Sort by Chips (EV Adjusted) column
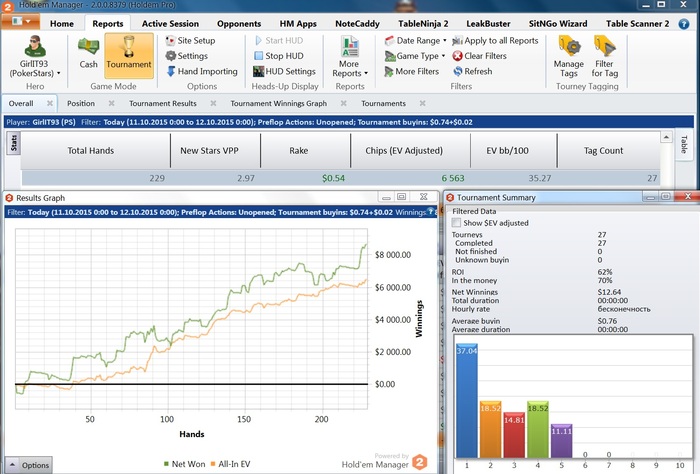700x474 pixels. tap(410, 150)
